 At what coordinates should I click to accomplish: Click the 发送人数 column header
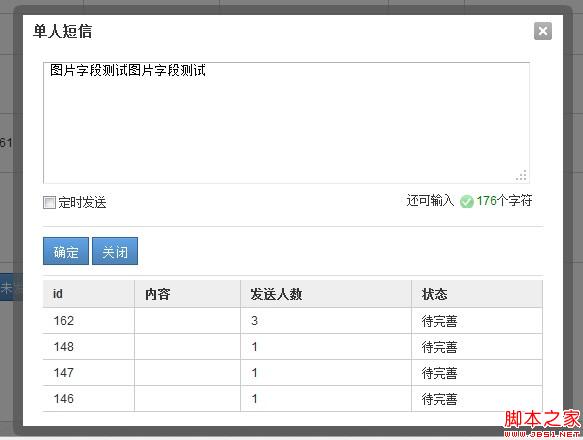[326, 294]
